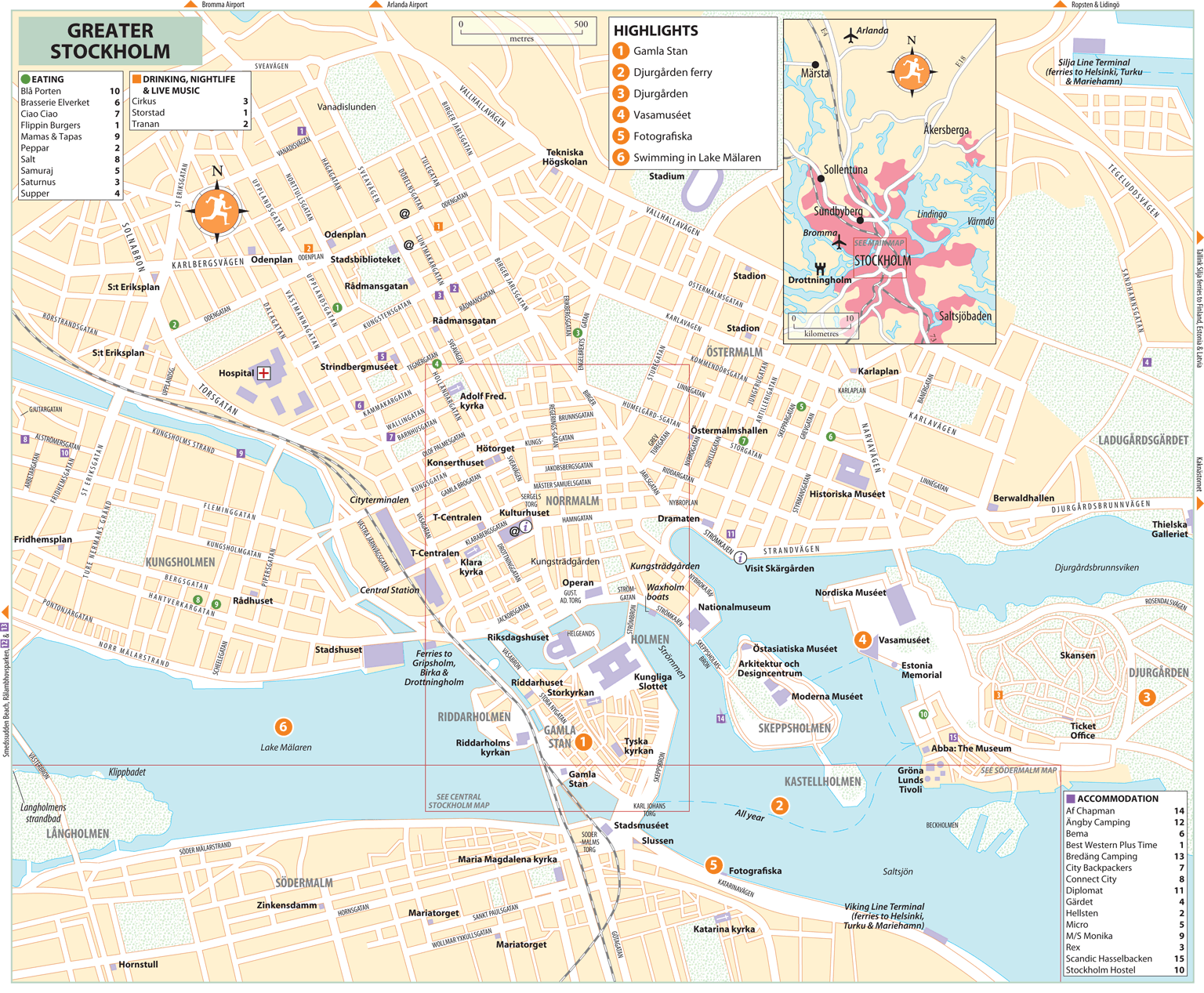
Task: Click the 'Nordiska Muséet' map label
Action: click(x=850, y=593)
